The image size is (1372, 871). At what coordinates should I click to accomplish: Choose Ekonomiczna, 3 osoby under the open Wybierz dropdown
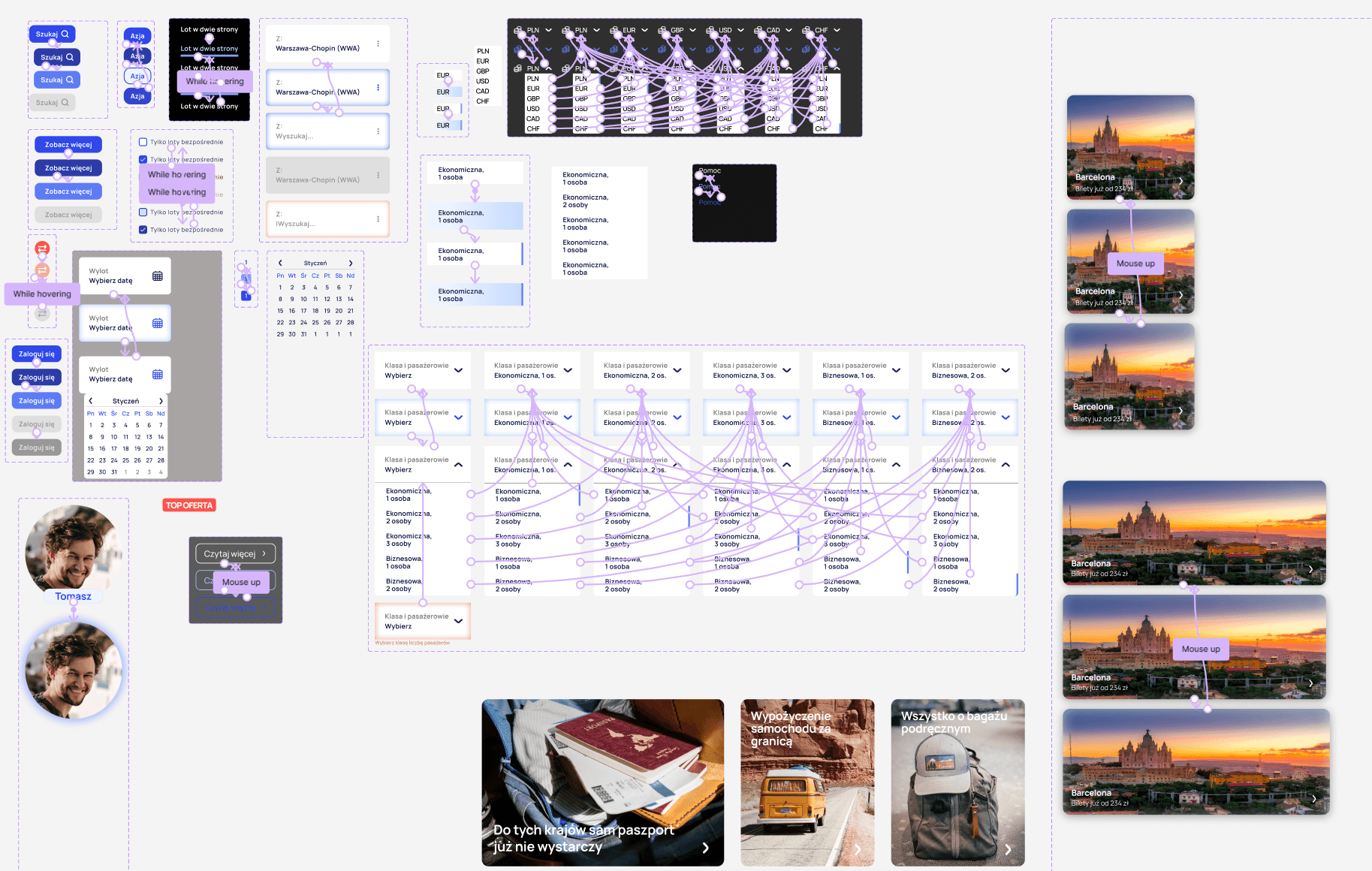(423, 540)
